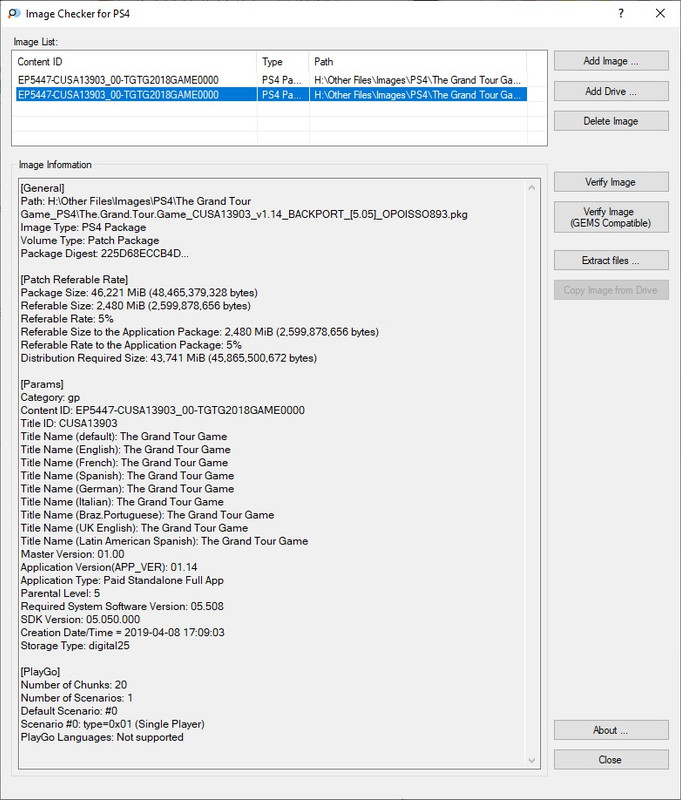Click the Category: gp line
This screenshot has height=800, width=681.
[51, 397]
